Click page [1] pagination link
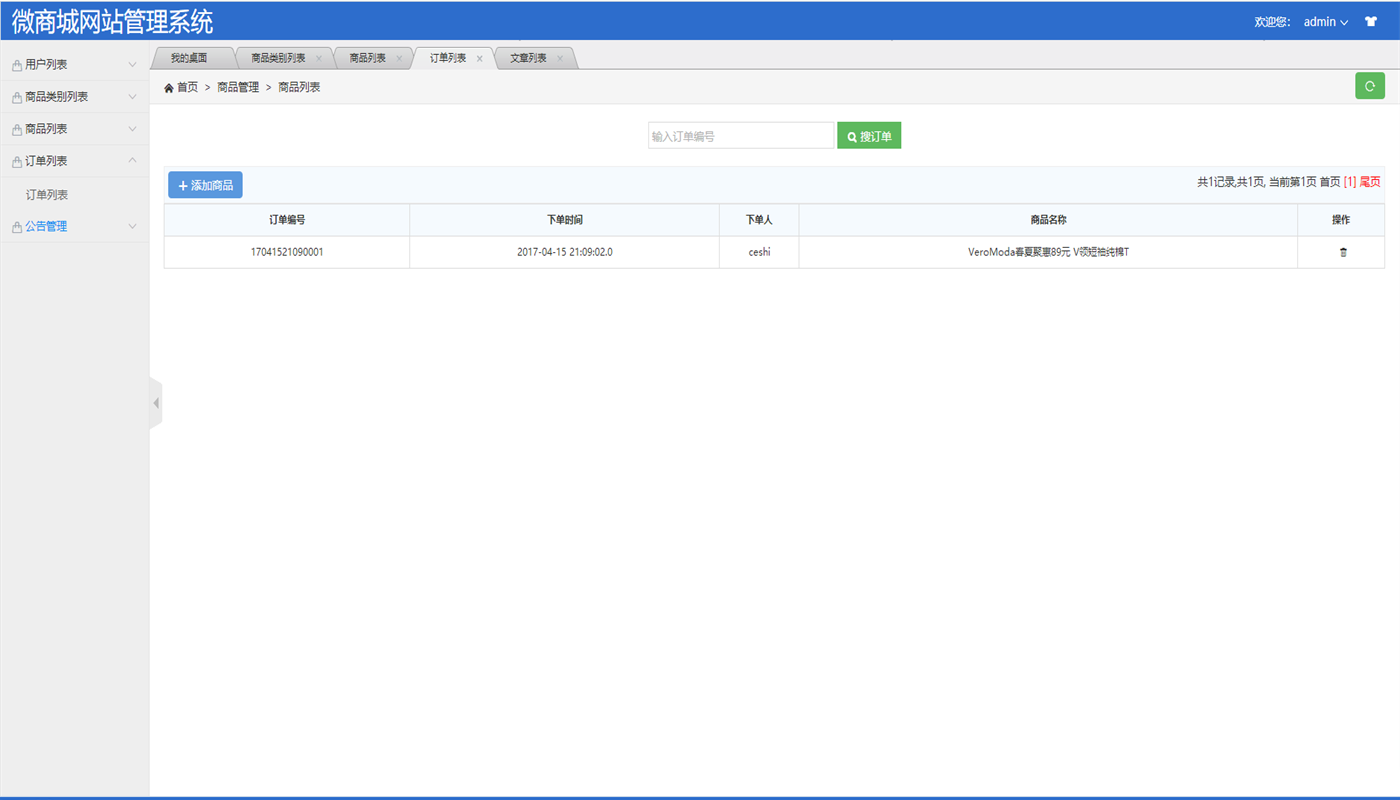1400x800 pixels. click(x=1350, y=182)
